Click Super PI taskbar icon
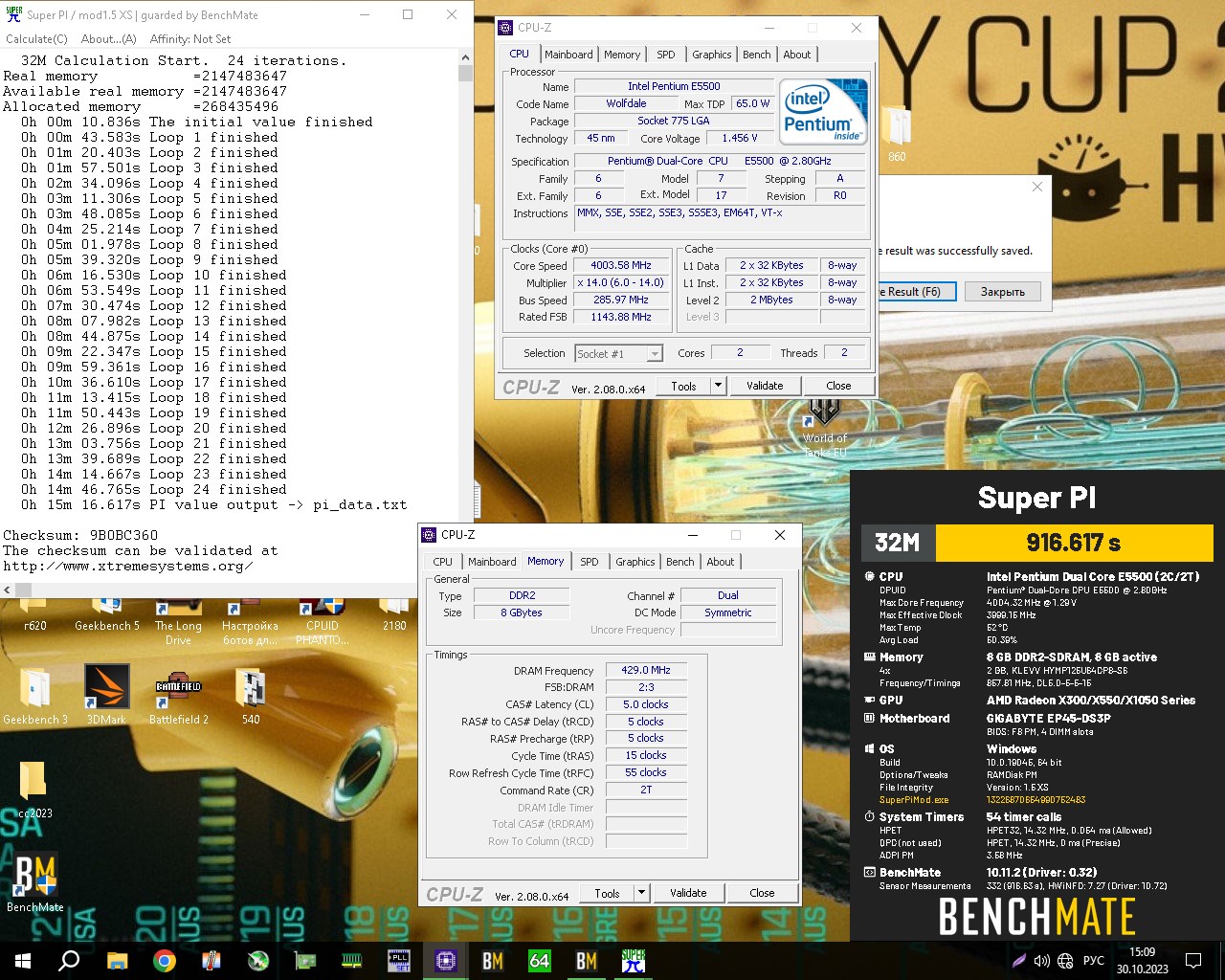The height and width of the screenshot is (980, 1225). (634, 960)
